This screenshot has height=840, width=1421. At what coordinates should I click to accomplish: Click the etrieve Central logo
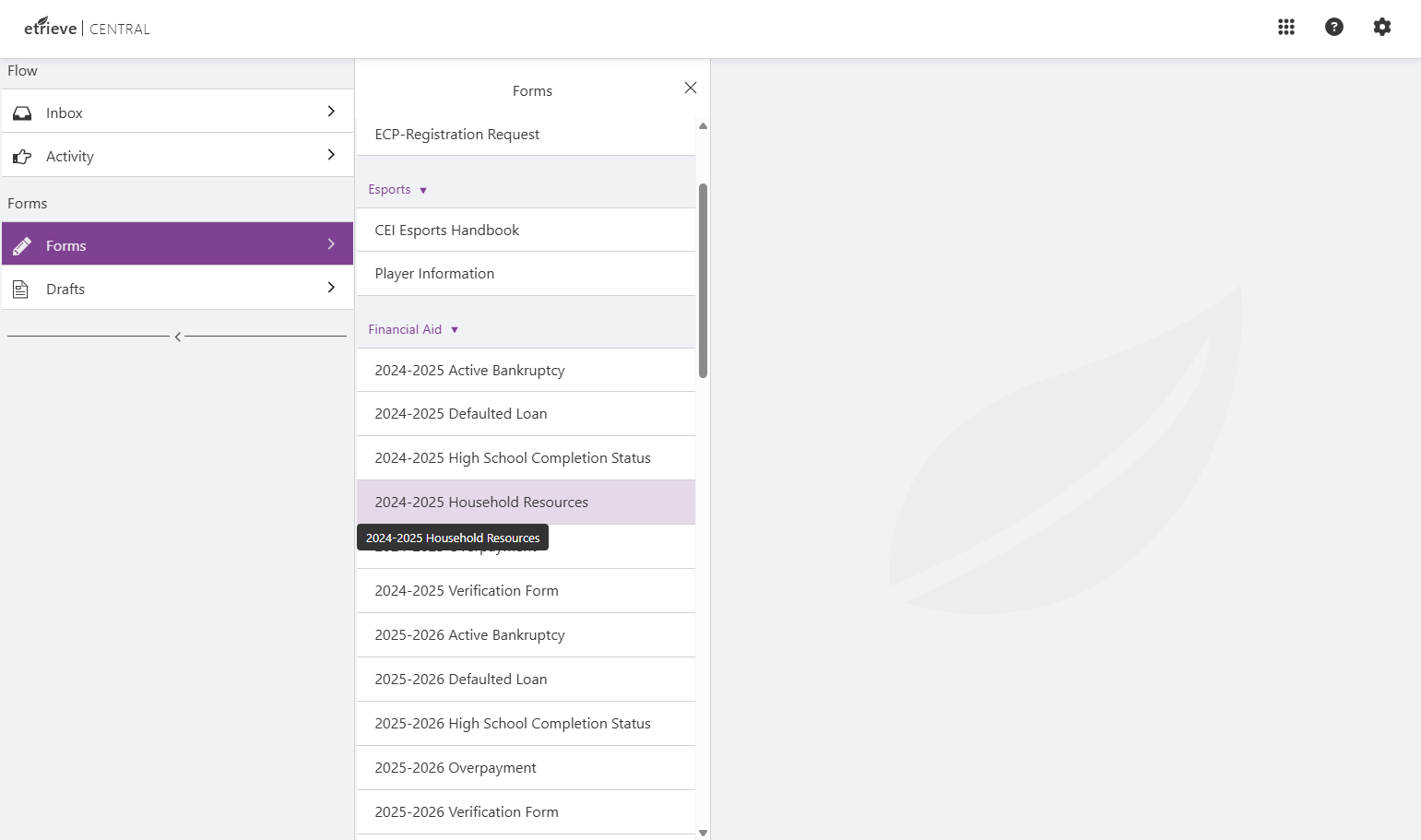[x=87, y=27]
